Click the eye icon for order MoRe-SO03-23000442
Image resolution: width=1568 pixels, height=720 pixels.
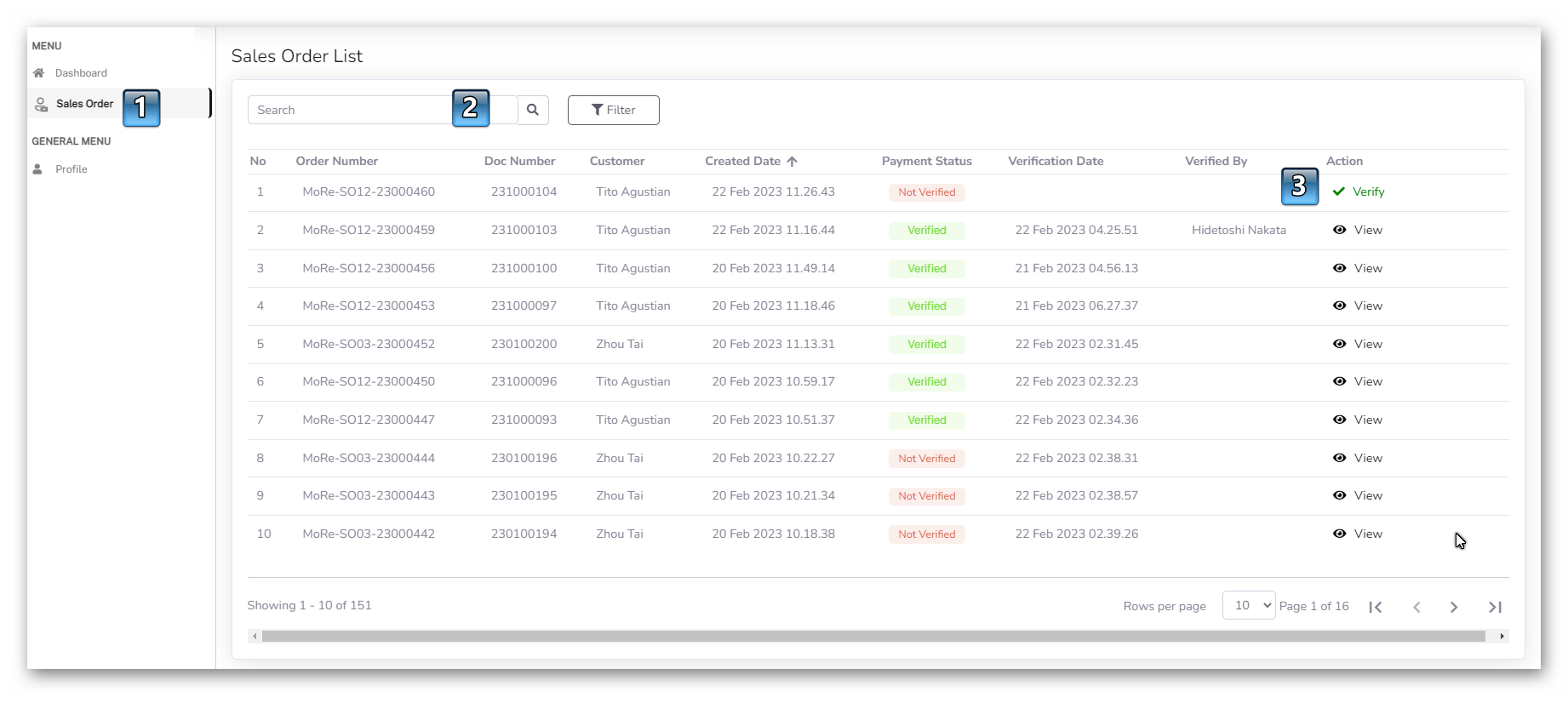point(1339,534)
